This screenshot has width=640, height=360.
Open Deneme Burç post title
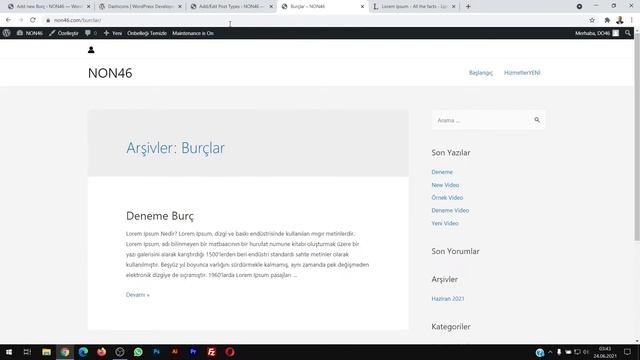pyautogui.click(x=160, y=216)
